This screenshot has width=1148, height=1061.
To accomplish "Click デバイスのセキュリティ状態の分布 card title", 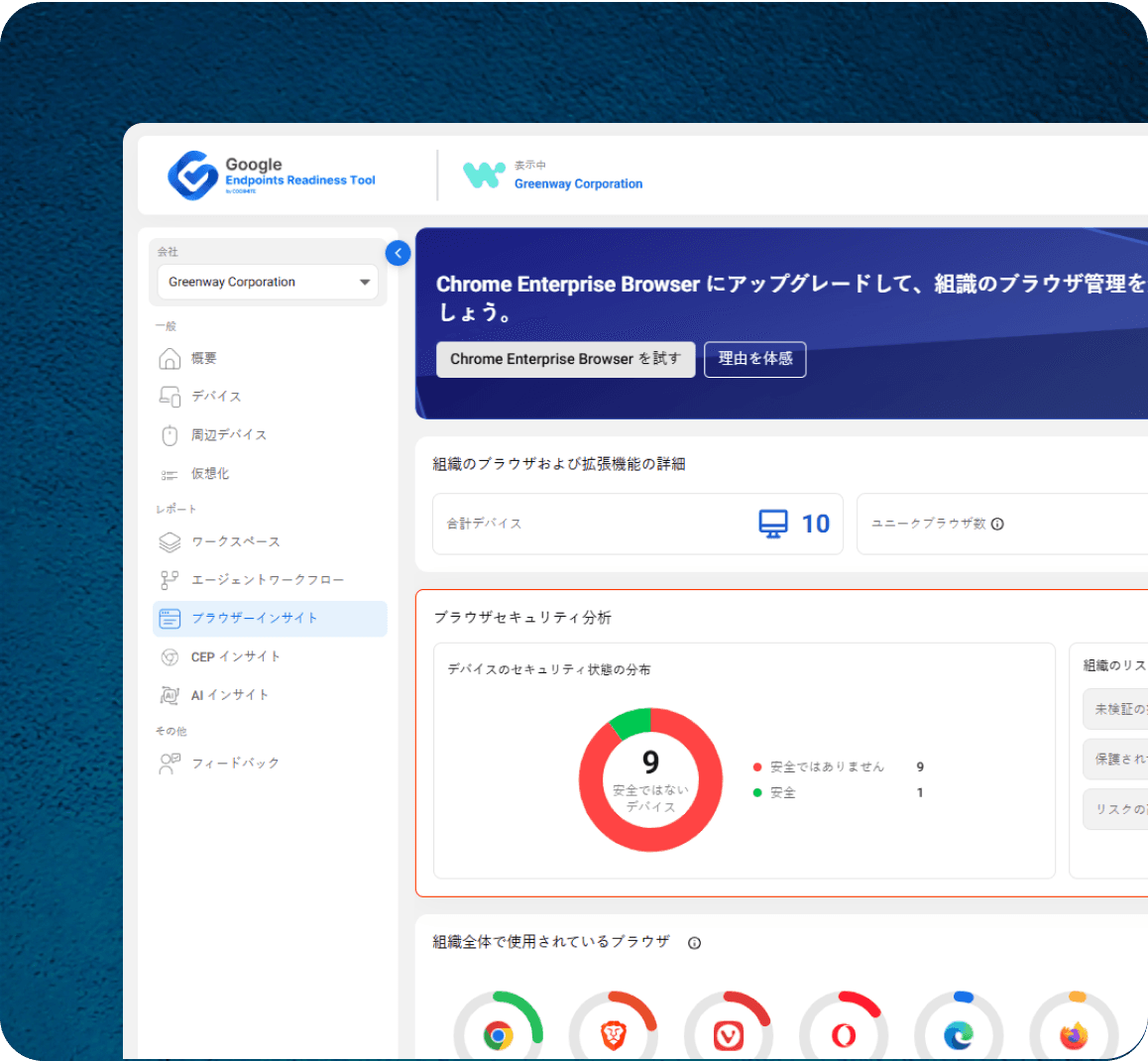I will [x=549, y=669].
